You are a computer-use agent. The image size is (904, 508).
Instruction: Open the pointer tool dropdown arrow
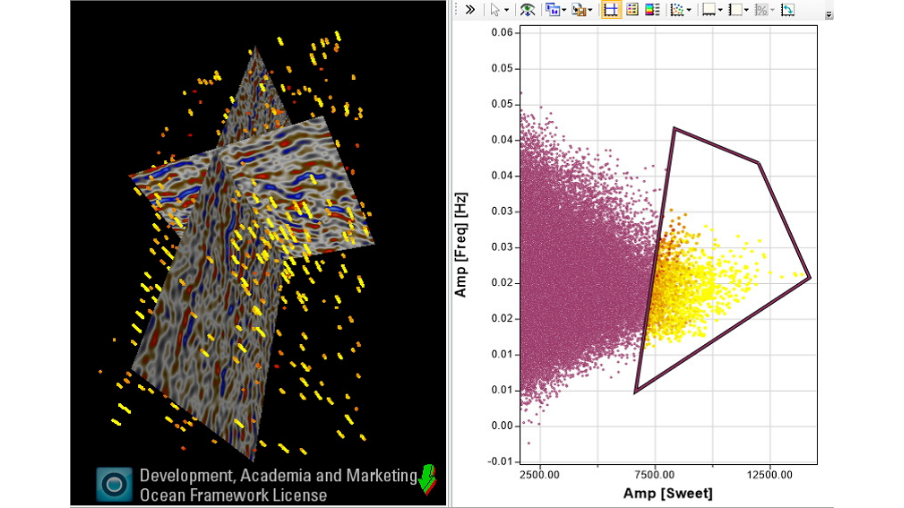(507, 11)
